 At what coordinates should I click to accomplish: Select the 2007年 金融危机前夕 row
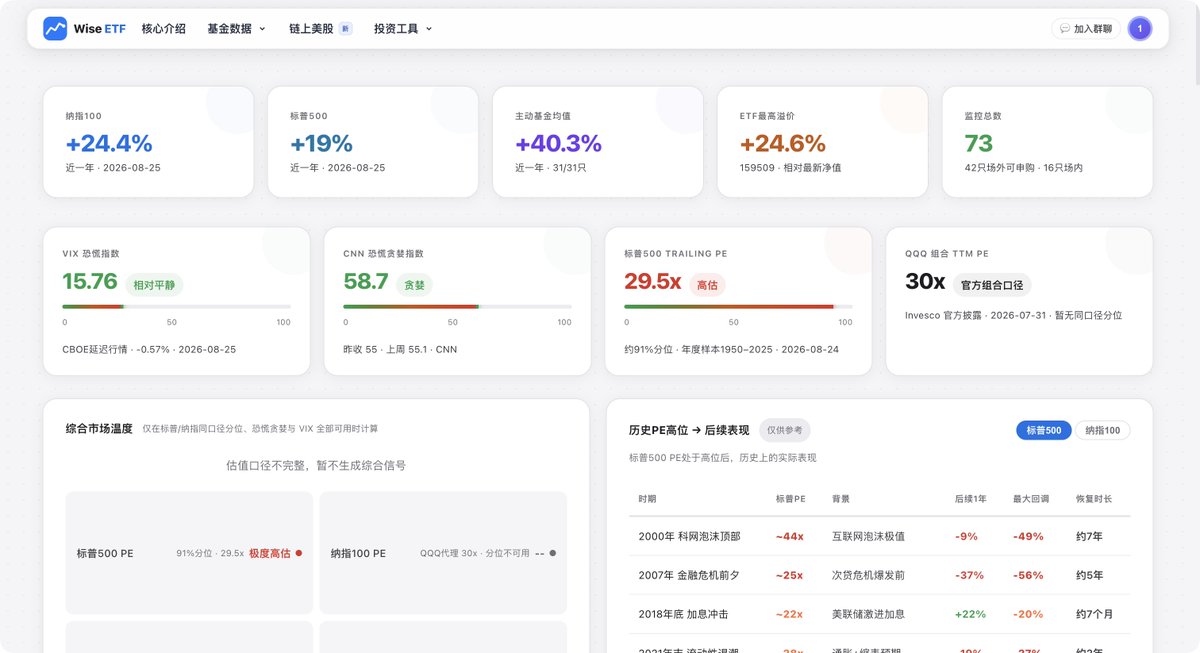point(880,575)
